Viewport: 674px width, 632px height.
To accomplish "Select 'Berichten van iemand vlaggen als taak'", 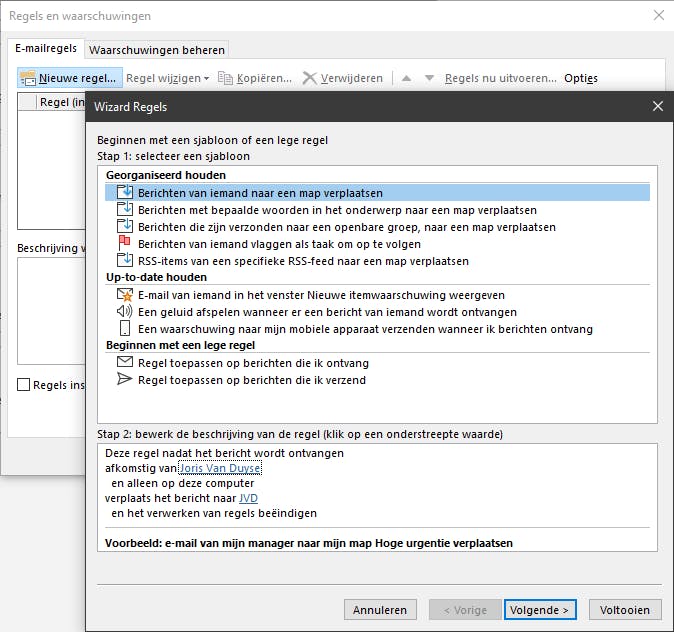I will coord(377,244).
